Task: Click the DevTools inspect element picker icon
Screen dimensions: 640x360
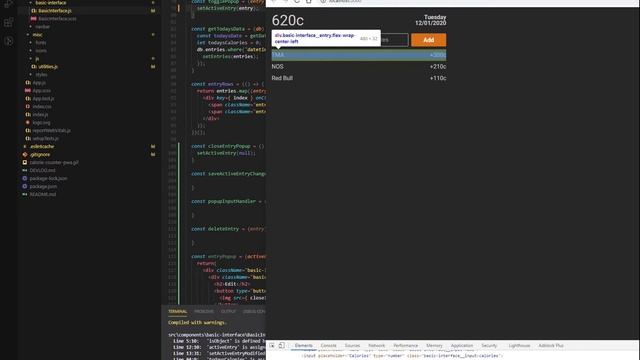Action: click(272, 345)
